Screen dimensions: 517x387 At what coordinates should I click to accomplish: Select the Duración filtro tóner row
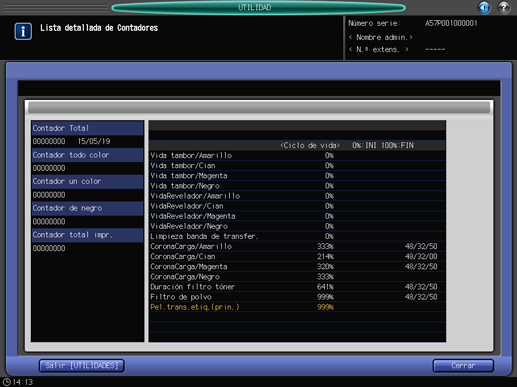297,287
